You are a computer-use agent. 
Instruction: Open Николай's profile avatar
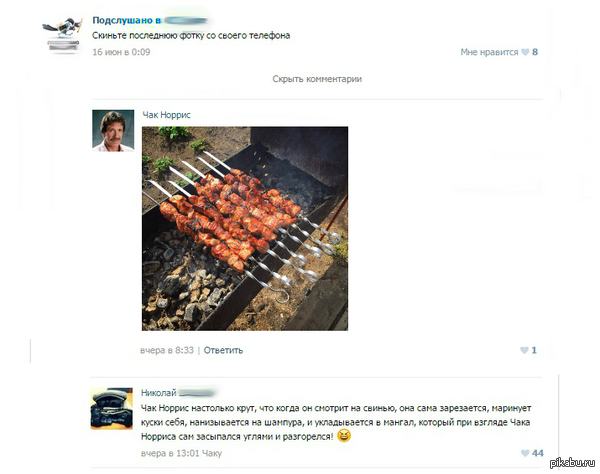112,409
